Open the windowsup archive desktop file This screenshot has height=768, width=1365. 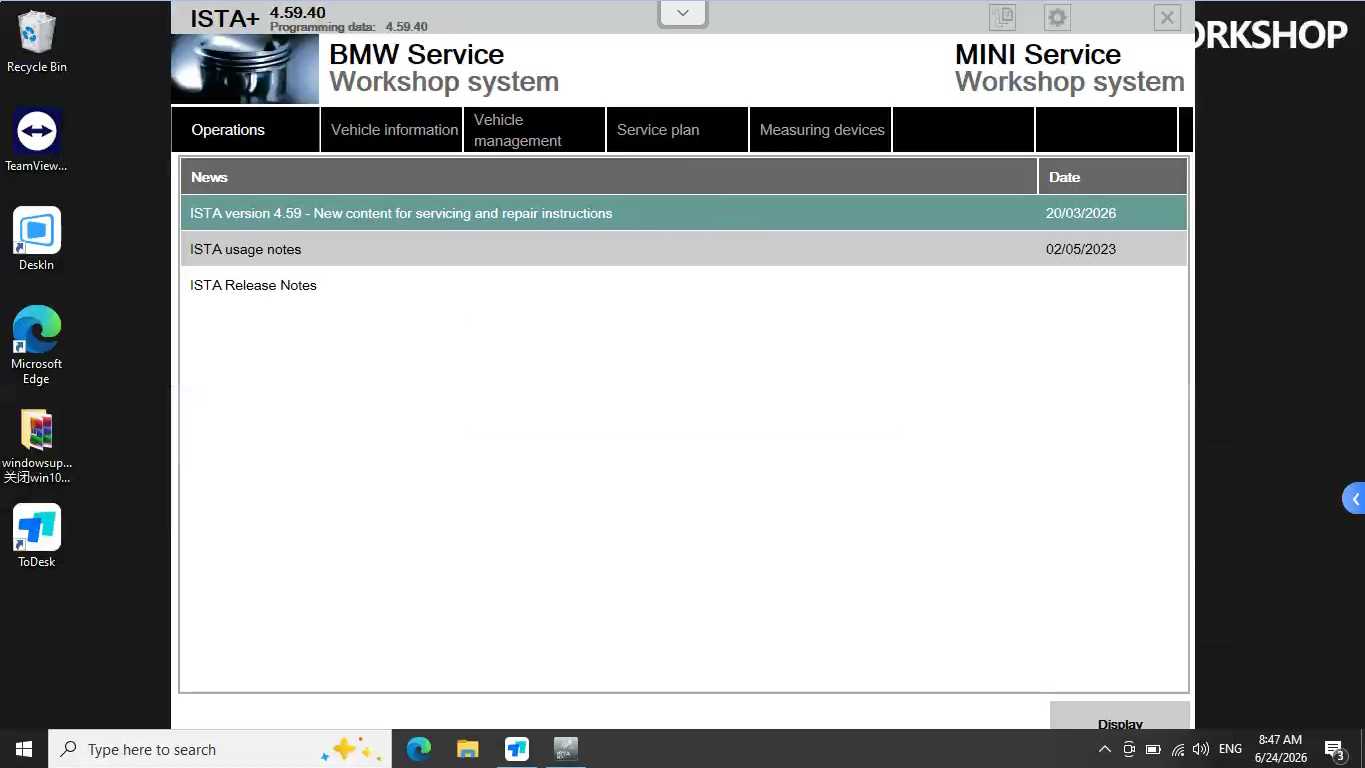(x=37, y=446)
